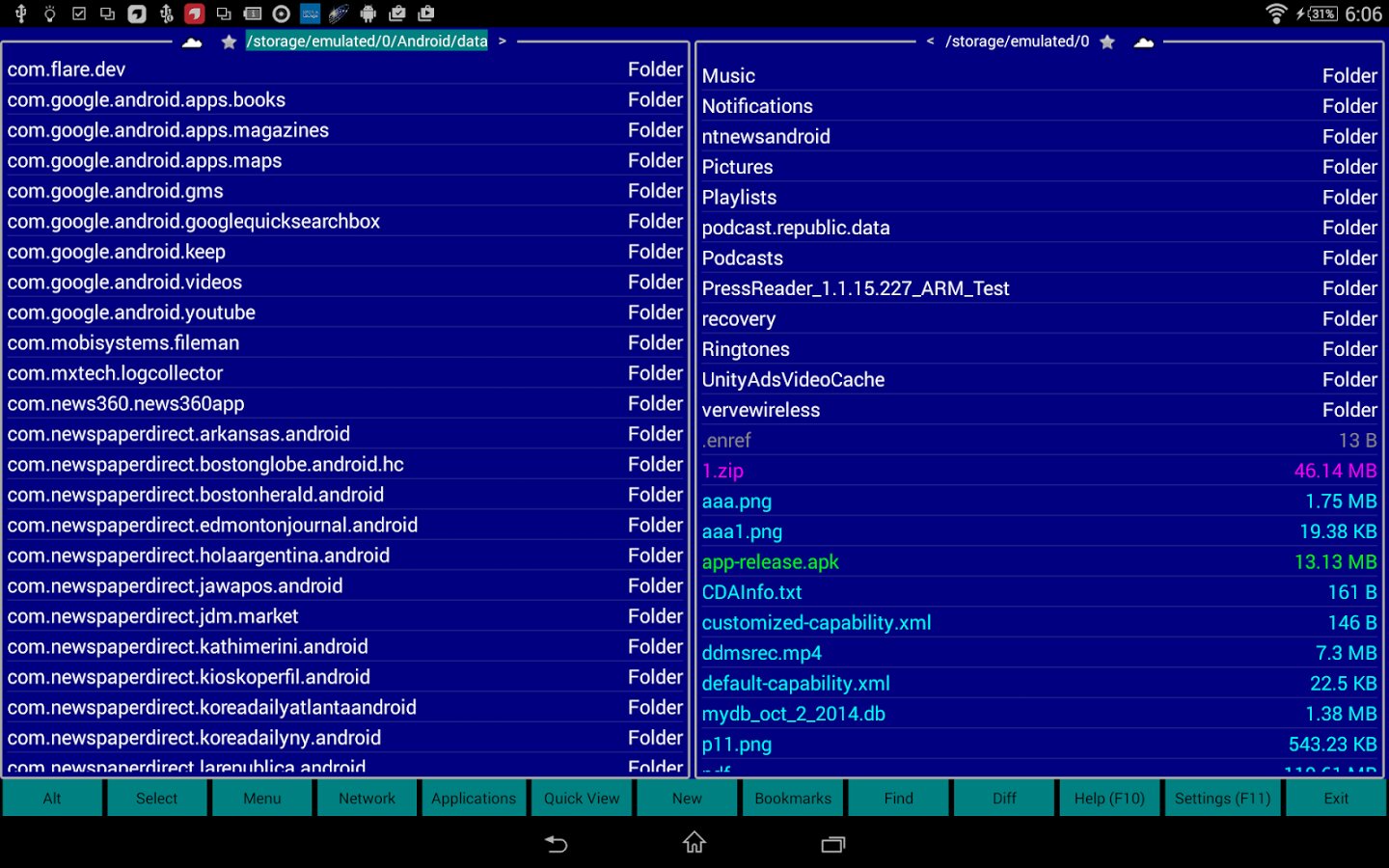Viewport: 1389px width, 868px height.
Task: Open the Menu button in bottom bar
Action: coord(261,799)
